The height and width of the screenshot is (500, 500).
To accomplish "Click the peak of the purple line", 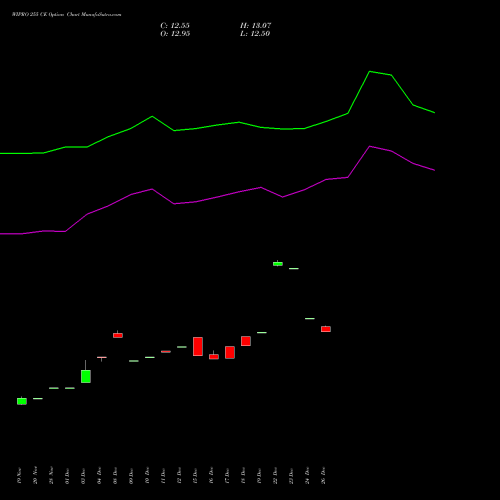I will tap(370, 146).
